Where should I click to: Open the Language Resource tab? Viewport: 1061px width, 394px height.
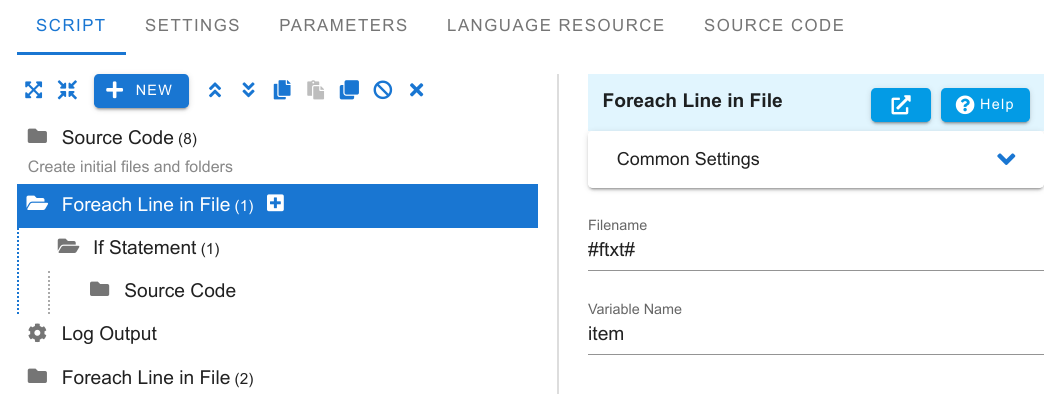pyautogui.click(x=556, y=26)
